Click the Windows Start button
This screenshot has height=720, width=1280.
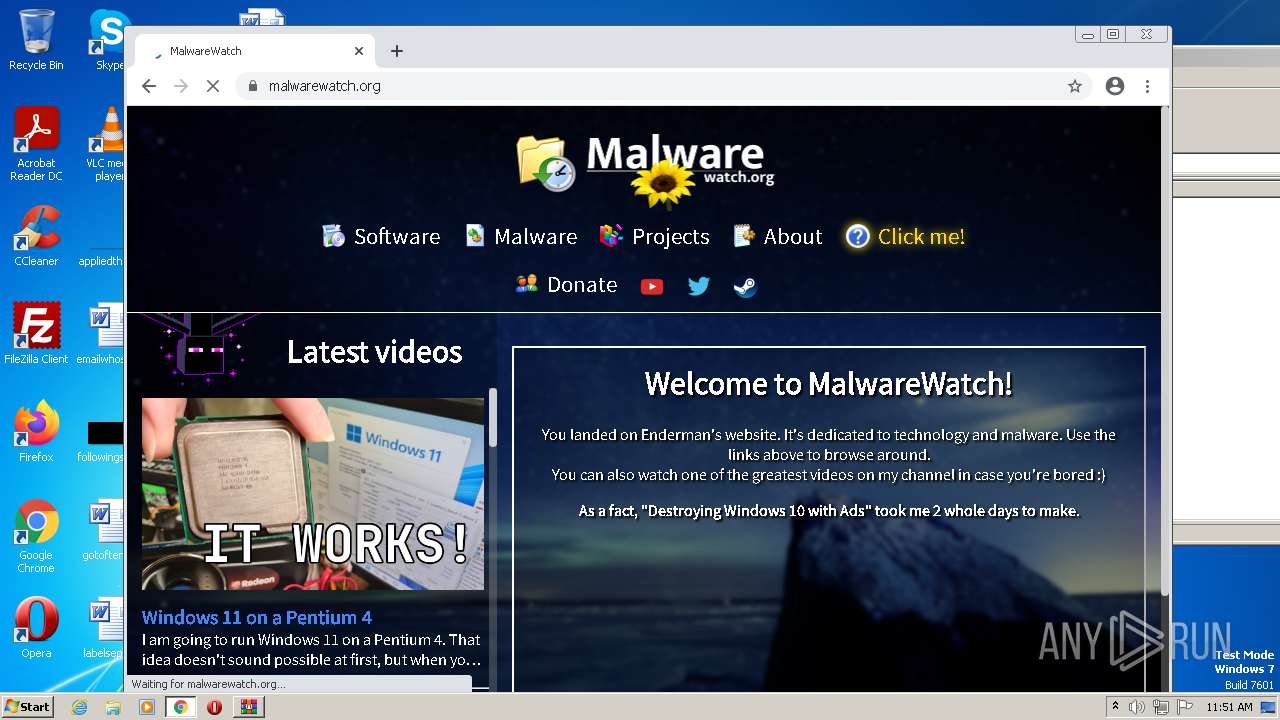27,707
